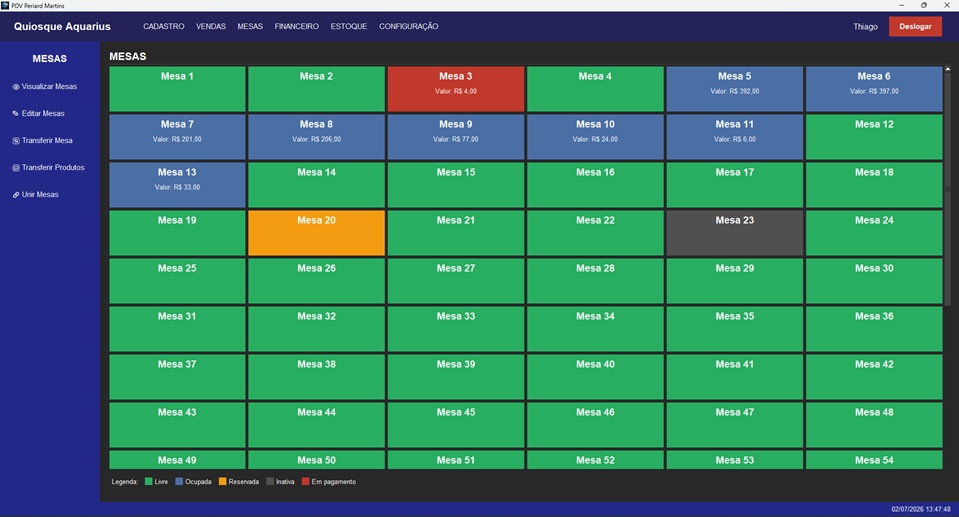Click the icon beside Transferir Mesa
959x517 pixels.
click(x=16, y=141)
